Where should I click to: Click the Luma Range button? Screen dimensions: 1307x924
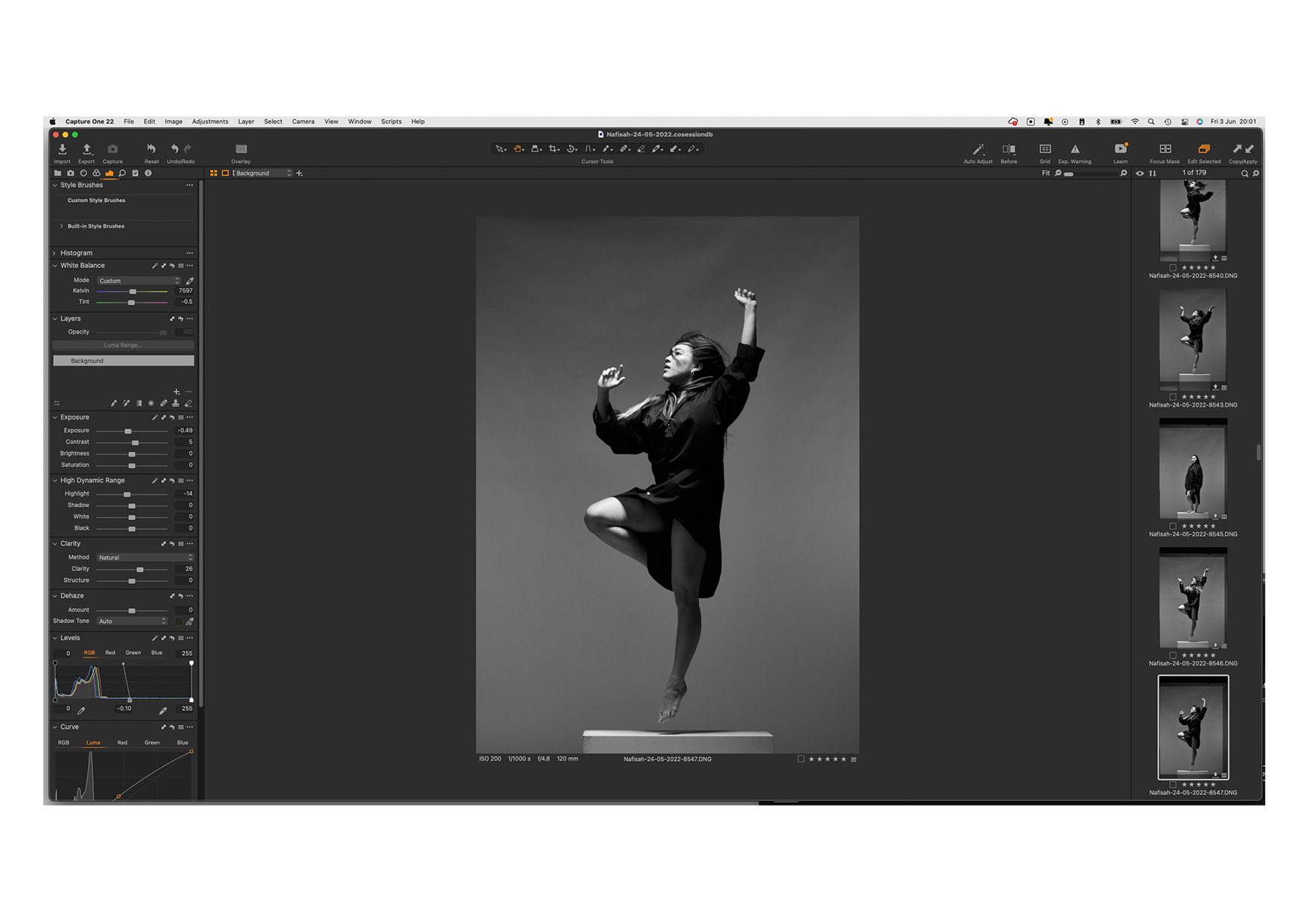(124, 345)
